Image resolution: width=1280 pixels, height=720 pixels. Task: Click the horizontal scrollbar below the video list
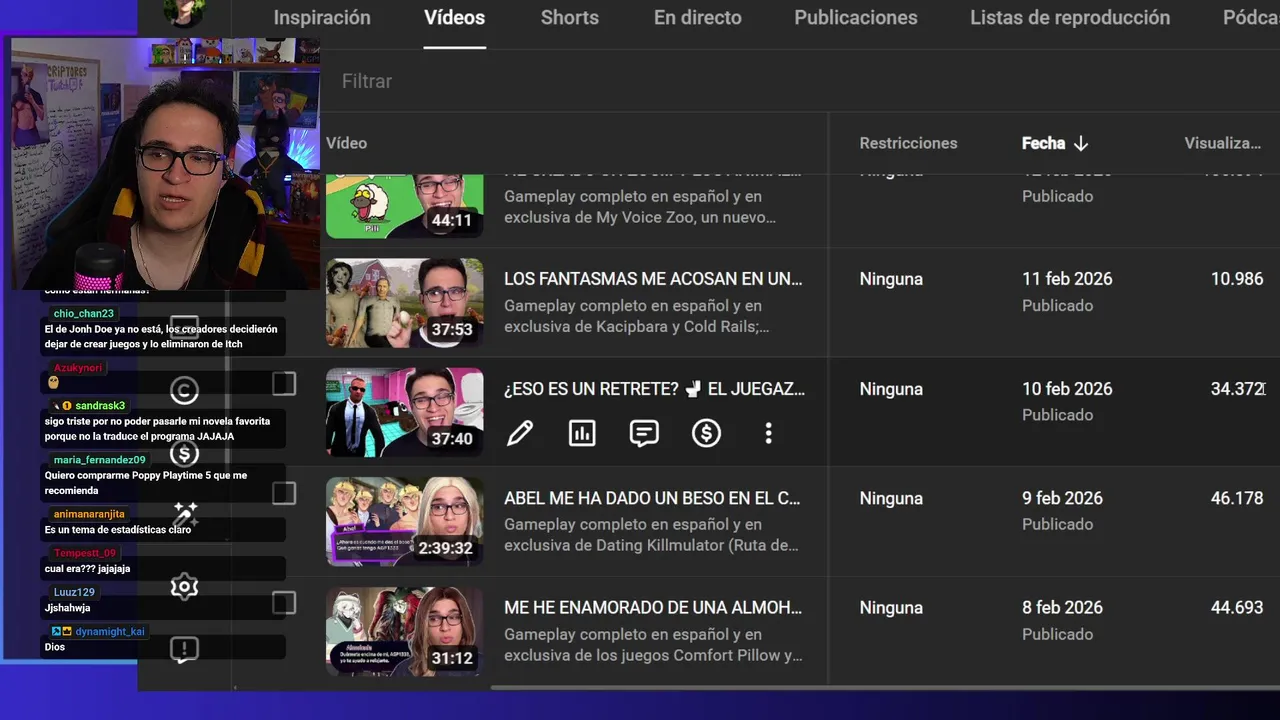point(885,687)
